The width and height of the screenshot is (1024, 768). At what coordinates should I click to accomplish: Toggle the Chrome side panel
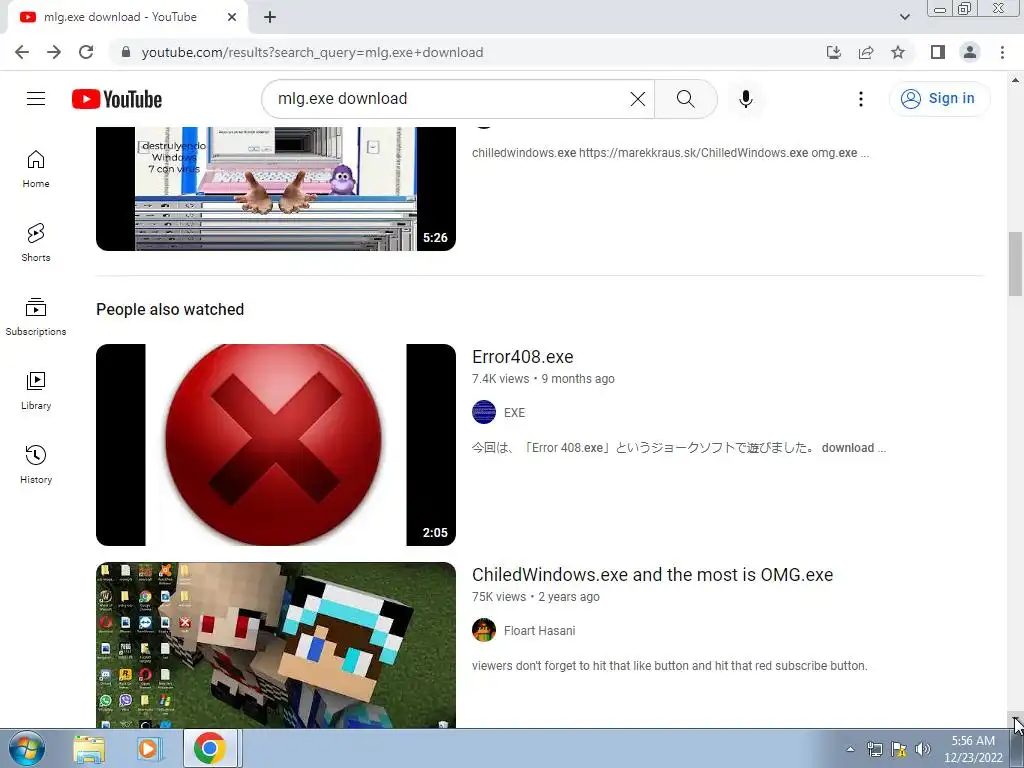(x=938, y=52)
